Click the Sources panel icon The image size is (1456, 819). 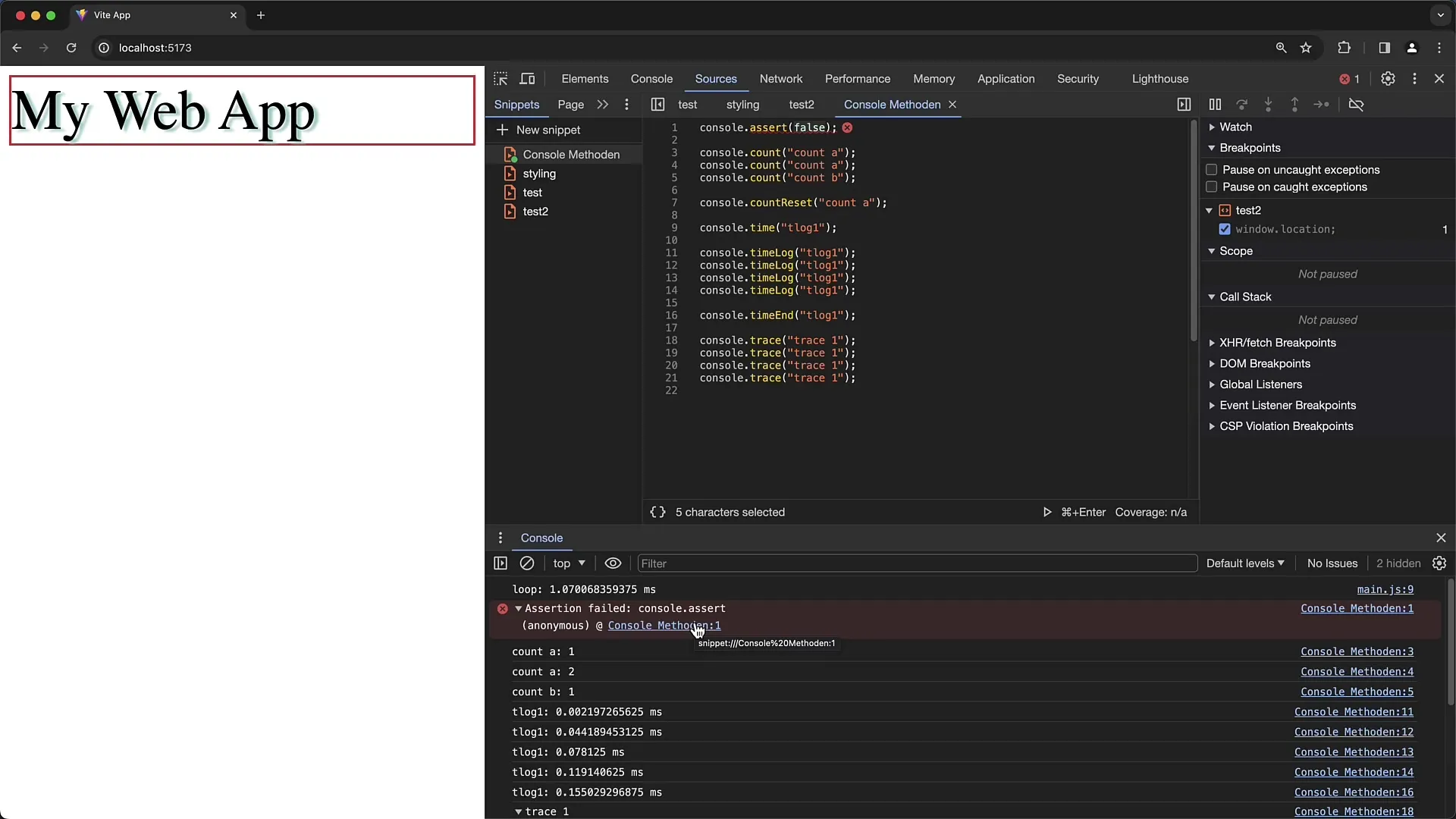point(716,78)
